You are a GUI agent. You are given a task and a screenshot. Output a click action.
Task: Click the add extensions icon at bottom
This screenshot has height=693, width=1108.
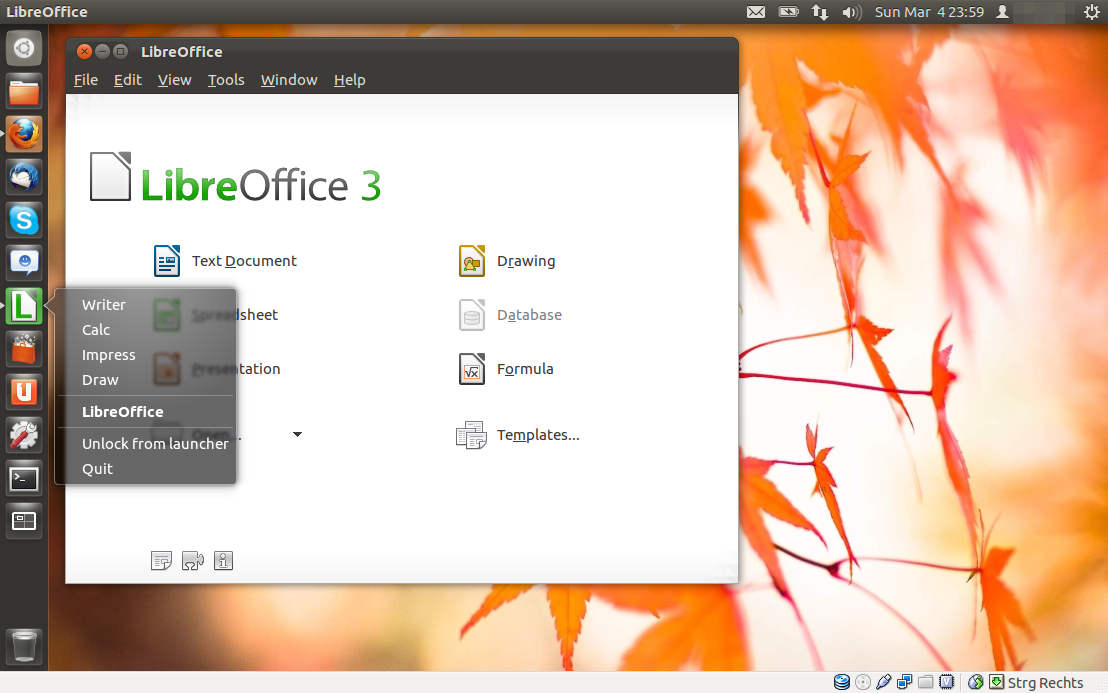pos(192,561)
